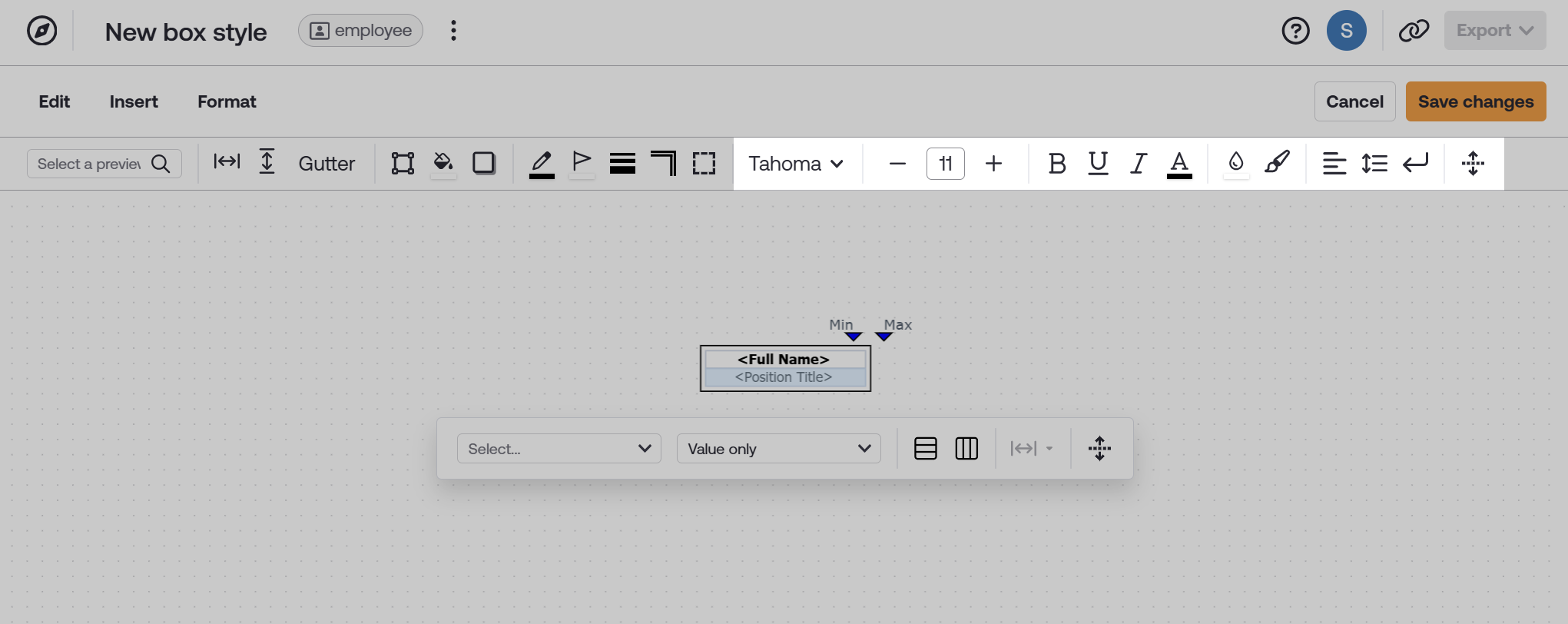Click the box border shape icon
Image resolution: width=1568 pixels, height=624 pixels.
(403, 163)
